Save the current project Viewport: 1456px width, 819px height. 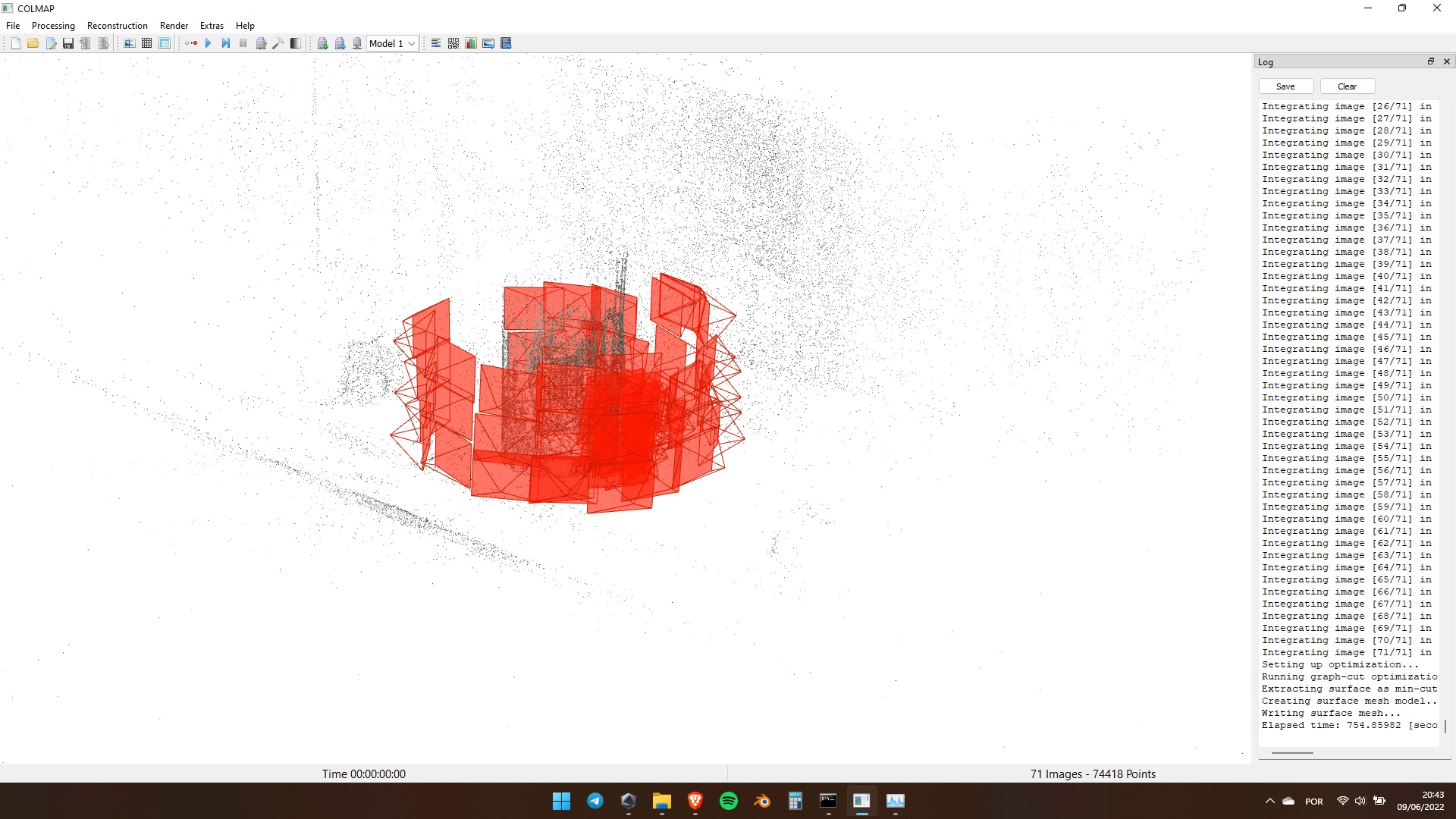(x=68, y=43)
